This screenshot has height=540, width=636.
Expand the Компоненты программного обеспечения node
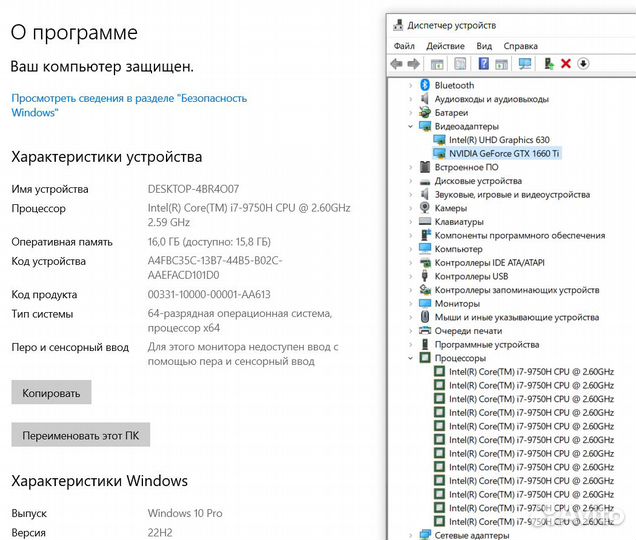(x=410, y=235)
